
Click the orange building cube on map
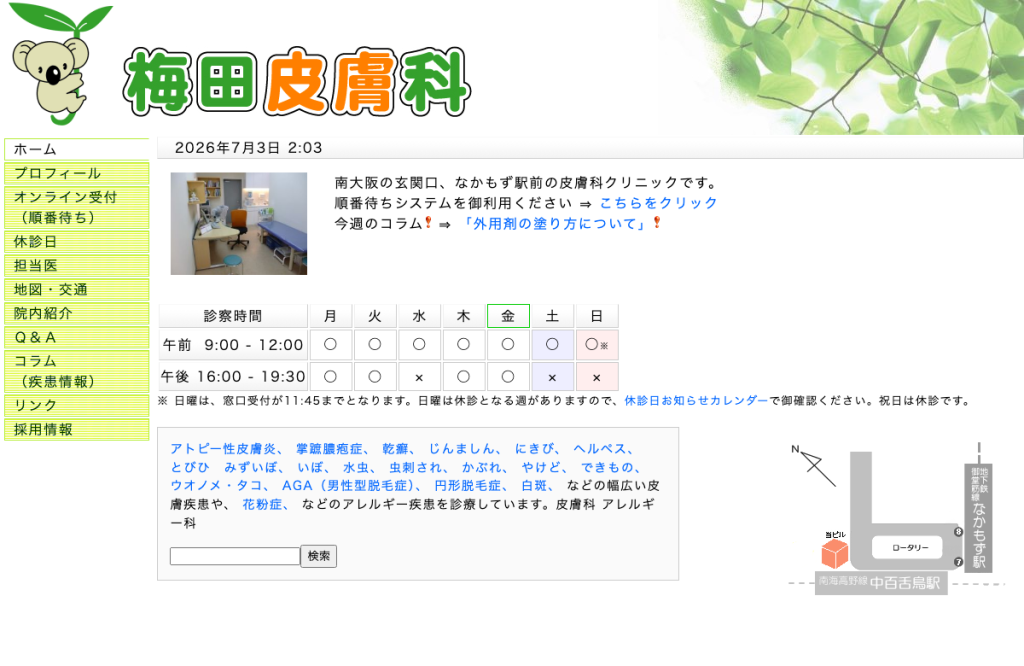(834, 553)
